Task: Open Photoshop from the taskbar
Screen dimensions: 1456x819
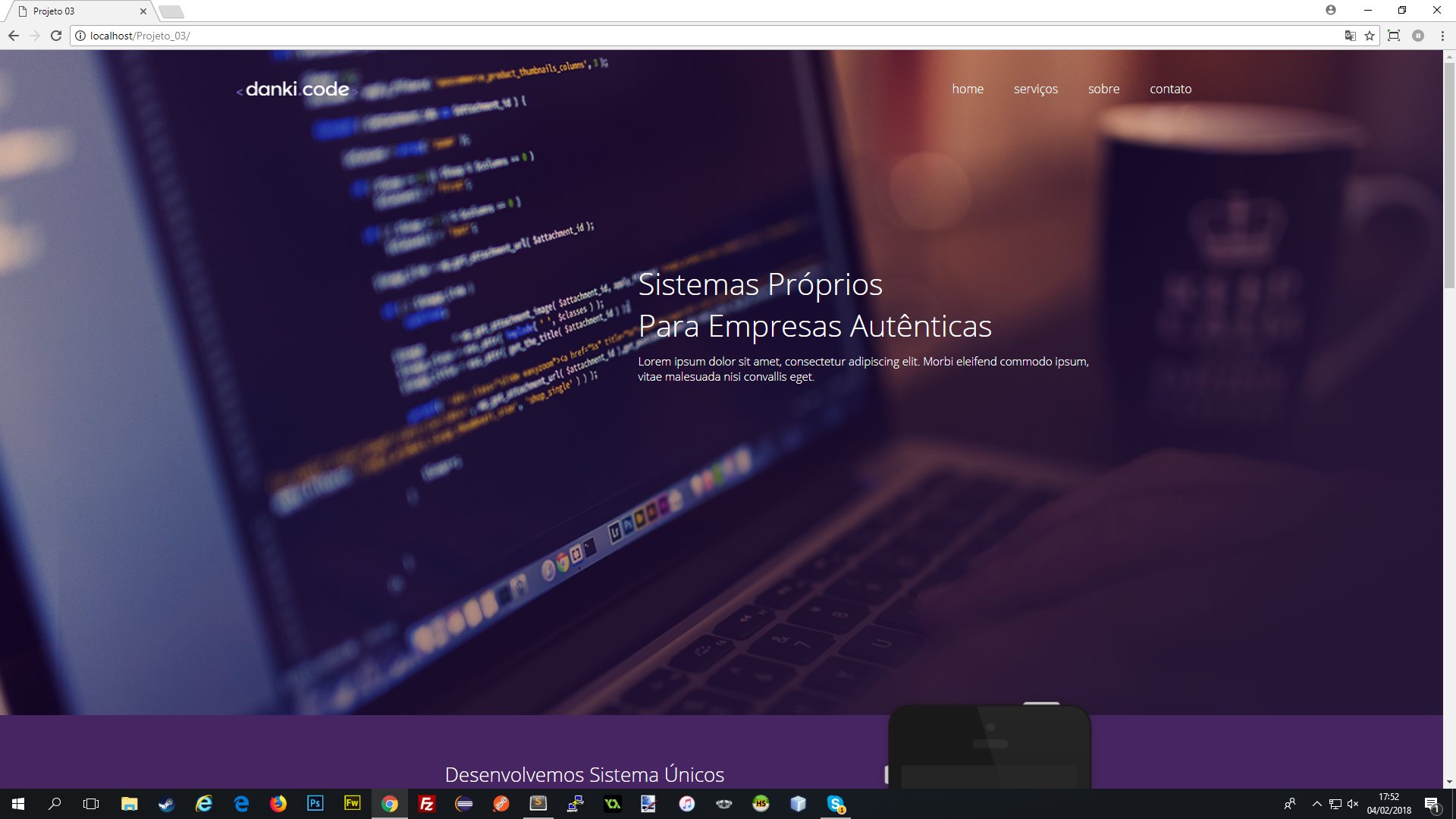Action: [315, 803]
